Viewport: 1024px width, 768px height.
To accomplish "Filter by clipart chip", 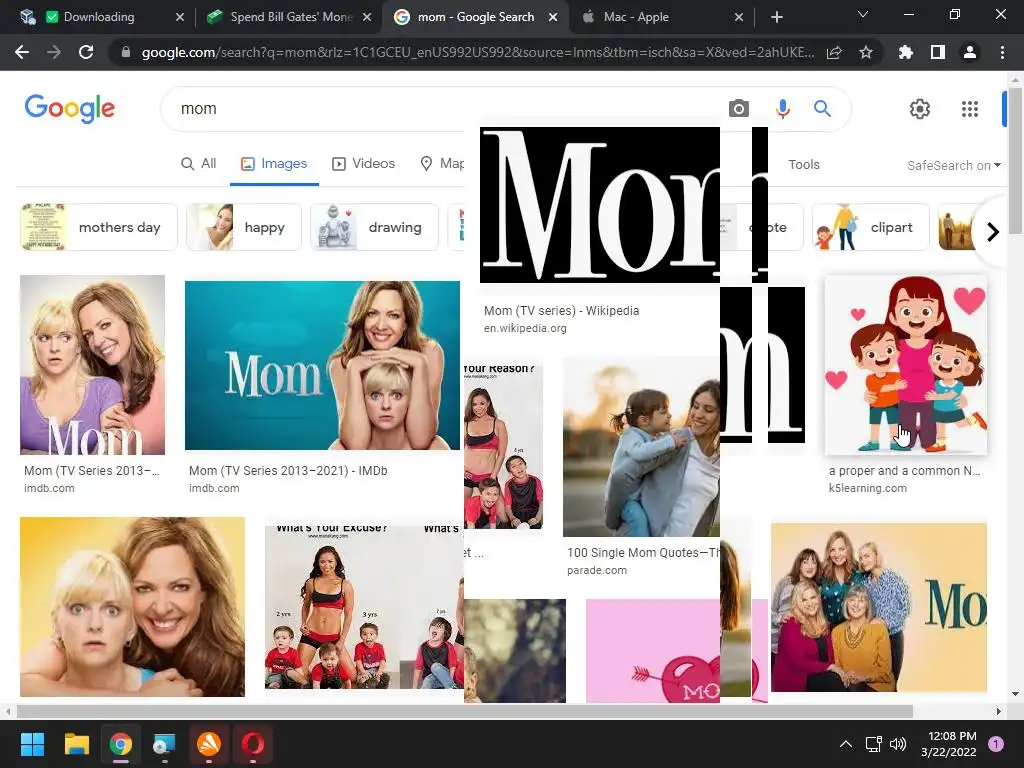I will tap(871, 227).
